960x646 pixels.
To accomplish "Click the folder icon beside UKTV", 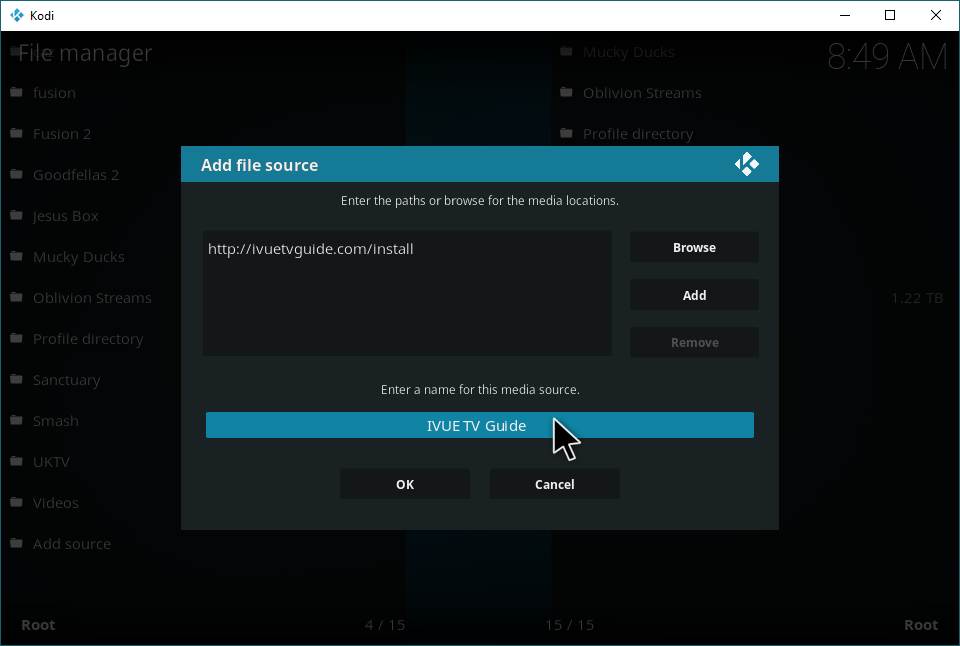I will [x=17, y=462].
